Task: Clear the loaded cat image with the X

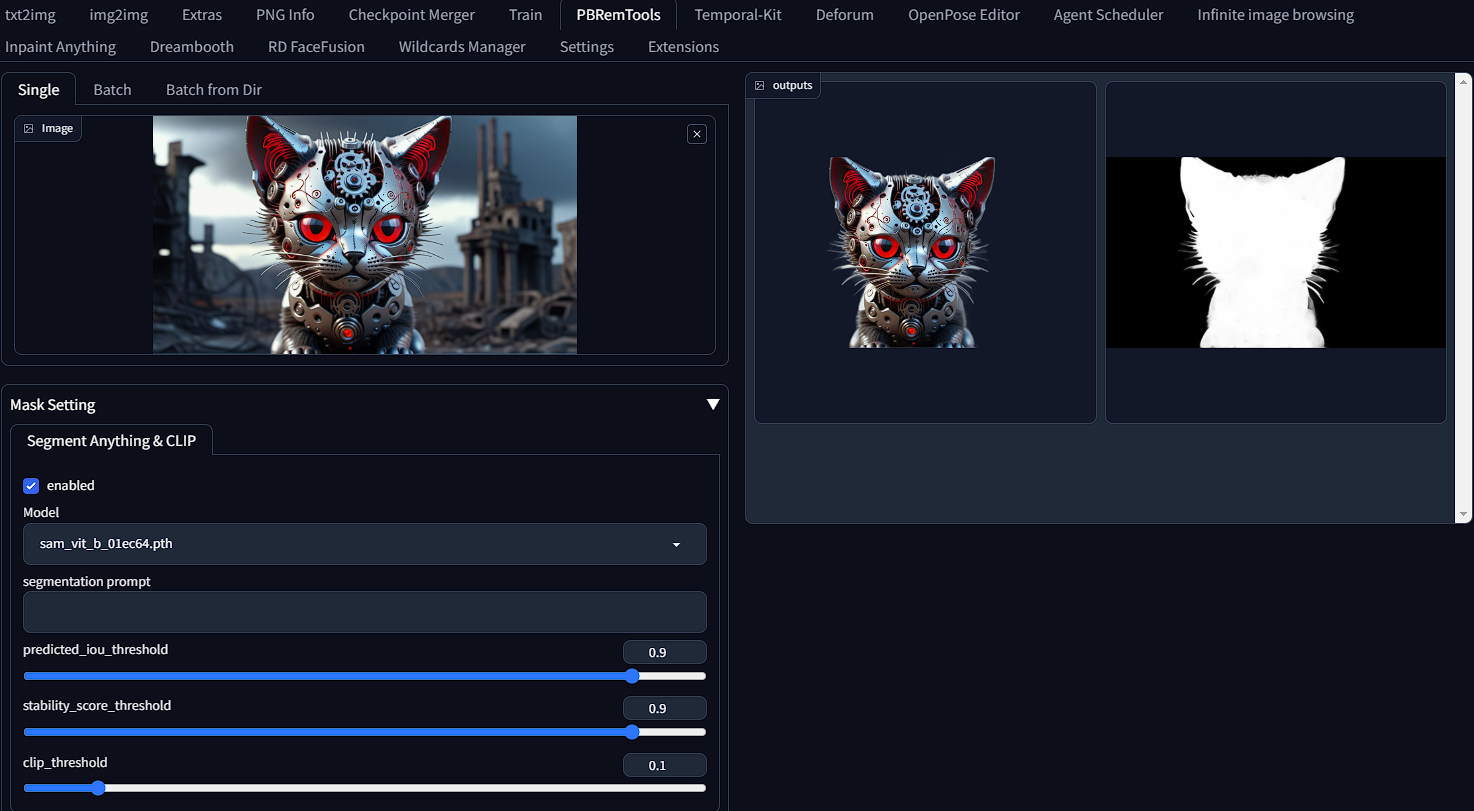Action: click(x=696, y=133)
